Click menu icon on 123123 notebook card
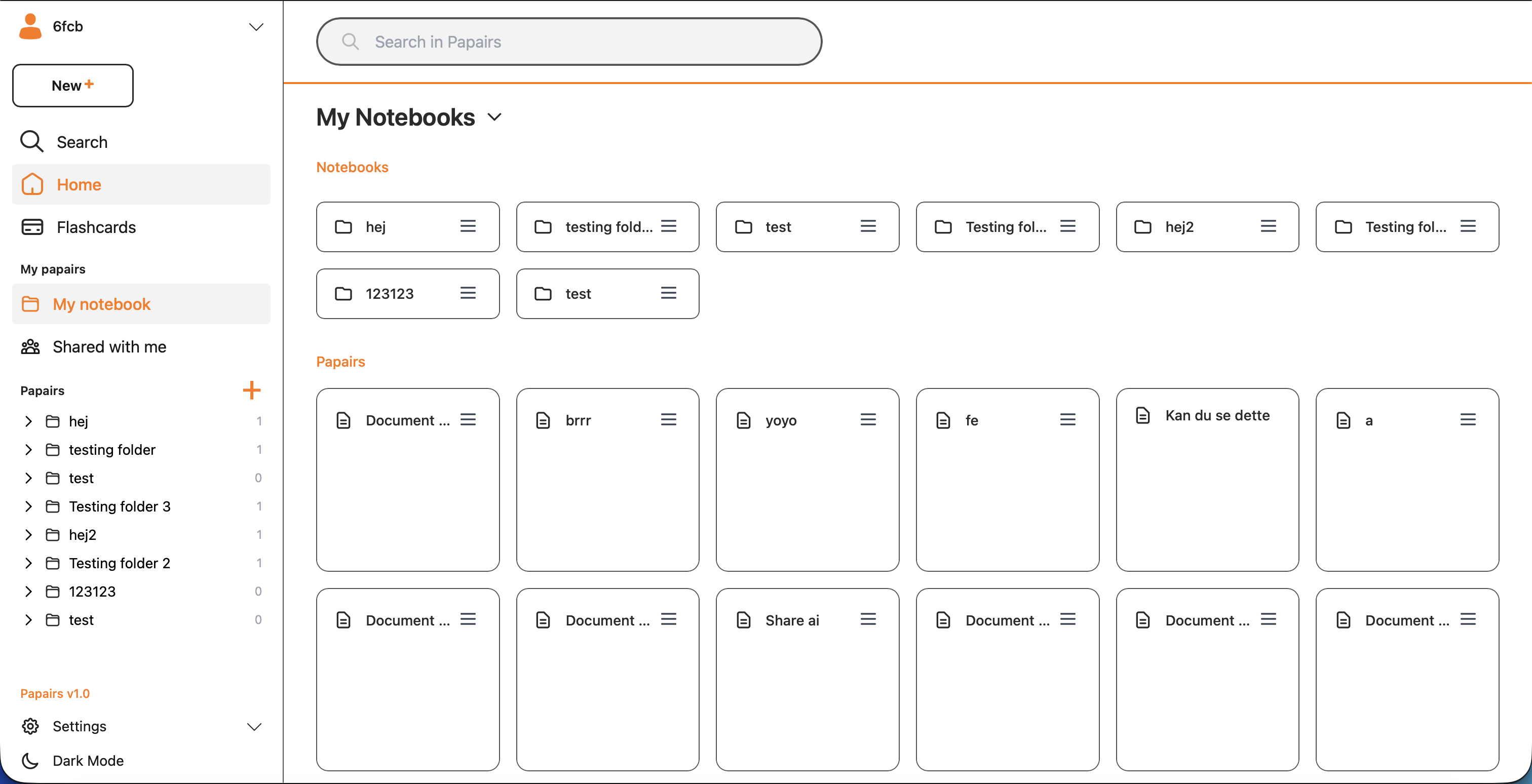 468,293
